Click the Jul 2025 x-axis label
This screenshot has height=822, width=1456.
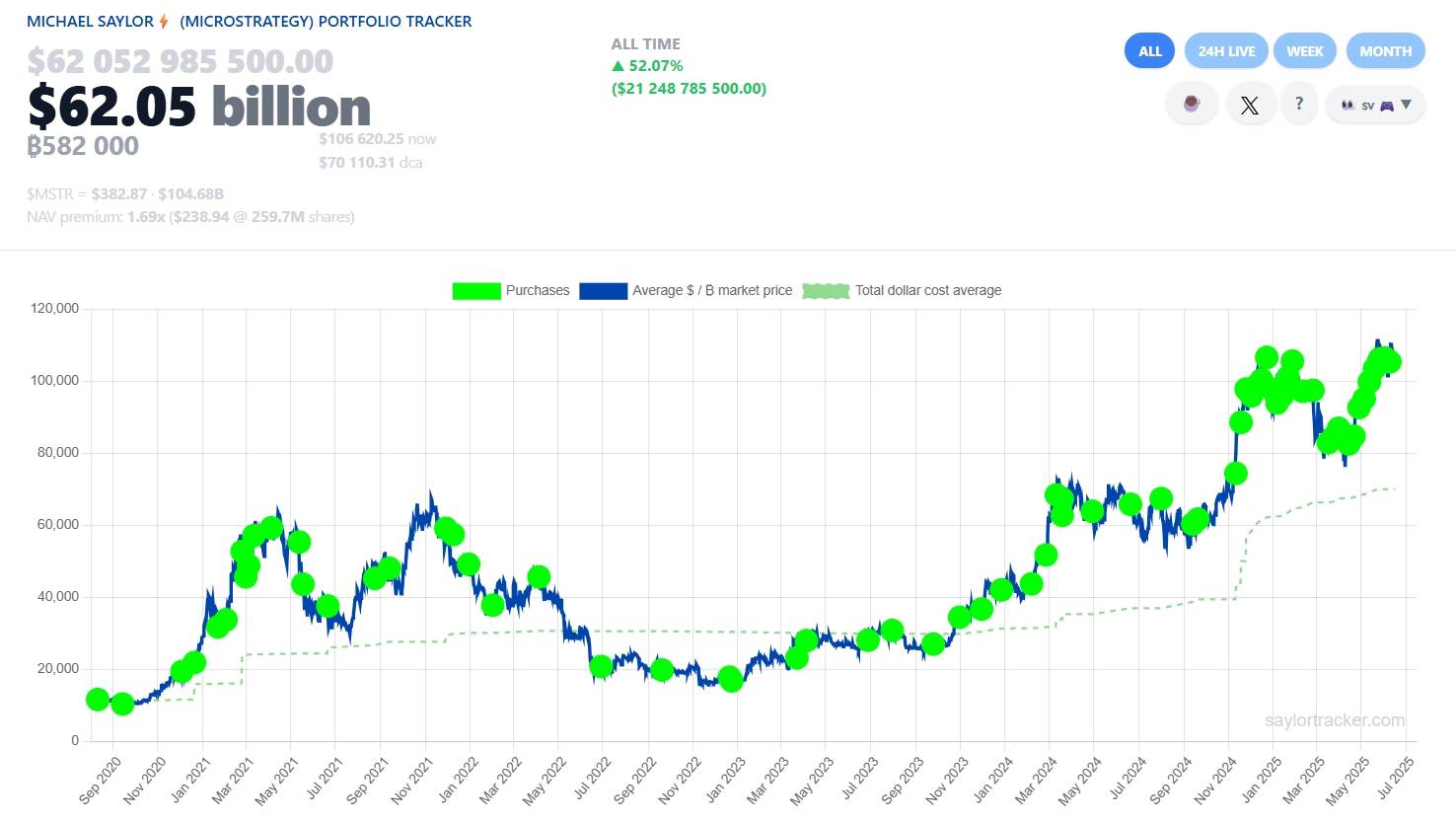coord(1394,779)
